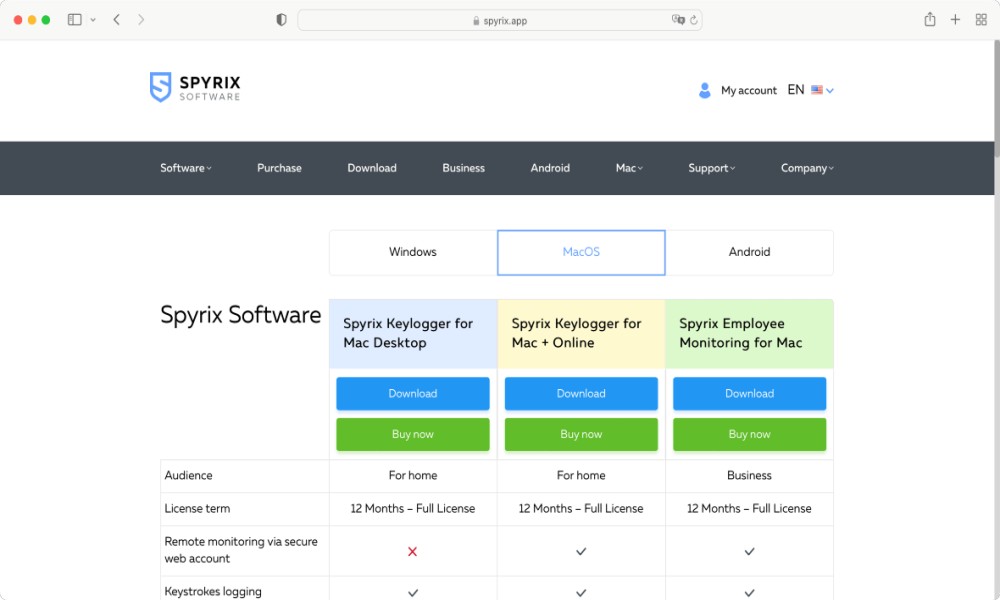Open the Safari sidebar toggle icon
Screen dimensions: 1000x600
(75, 20)
